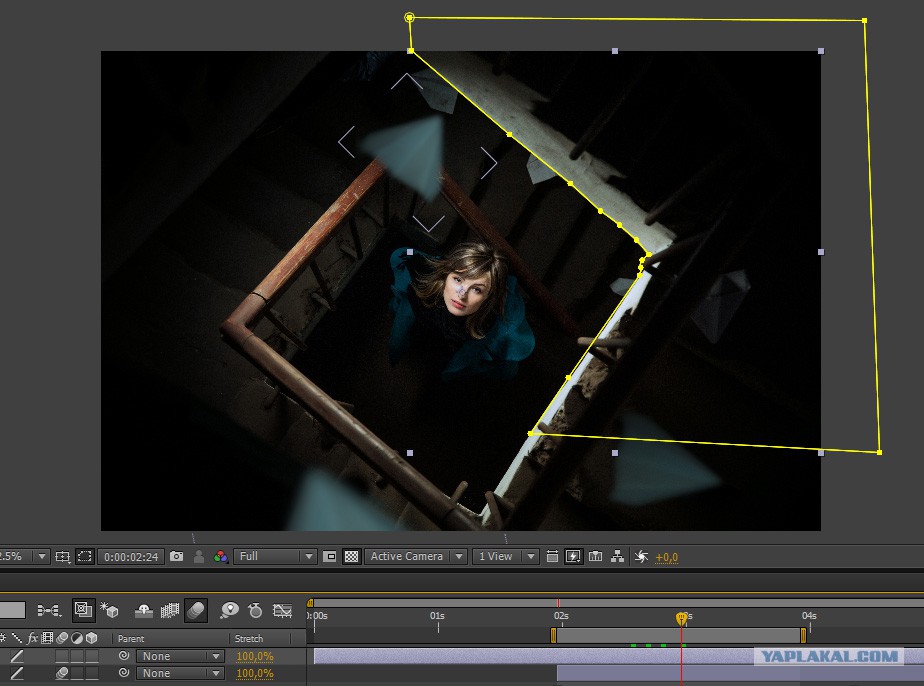Open first layer's Parent None dropdown
The height and width of the screenshot is (686, 924).
[x=180, y=656]
